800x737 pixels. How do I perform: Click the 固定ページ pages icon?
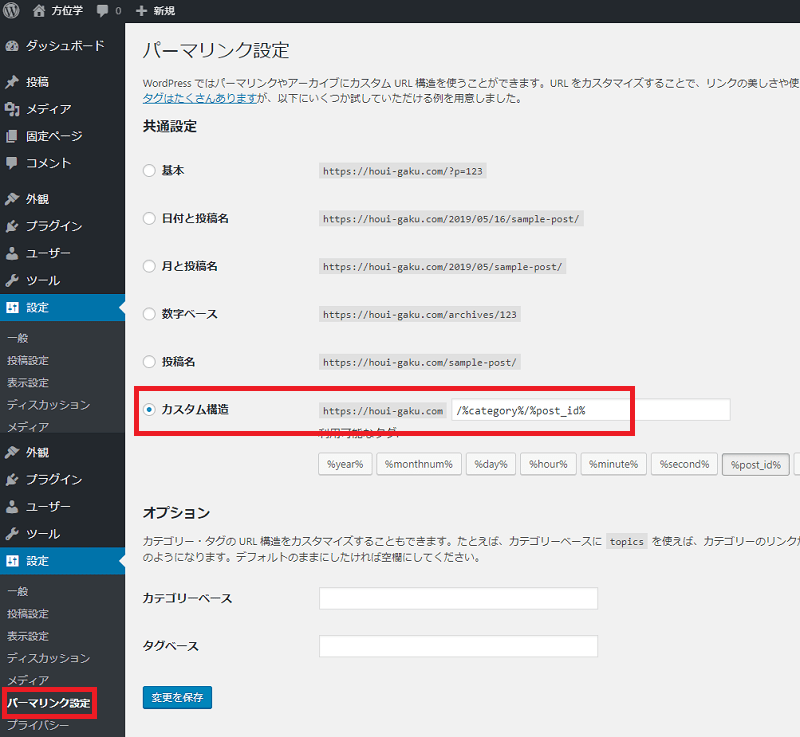(12, 136)
